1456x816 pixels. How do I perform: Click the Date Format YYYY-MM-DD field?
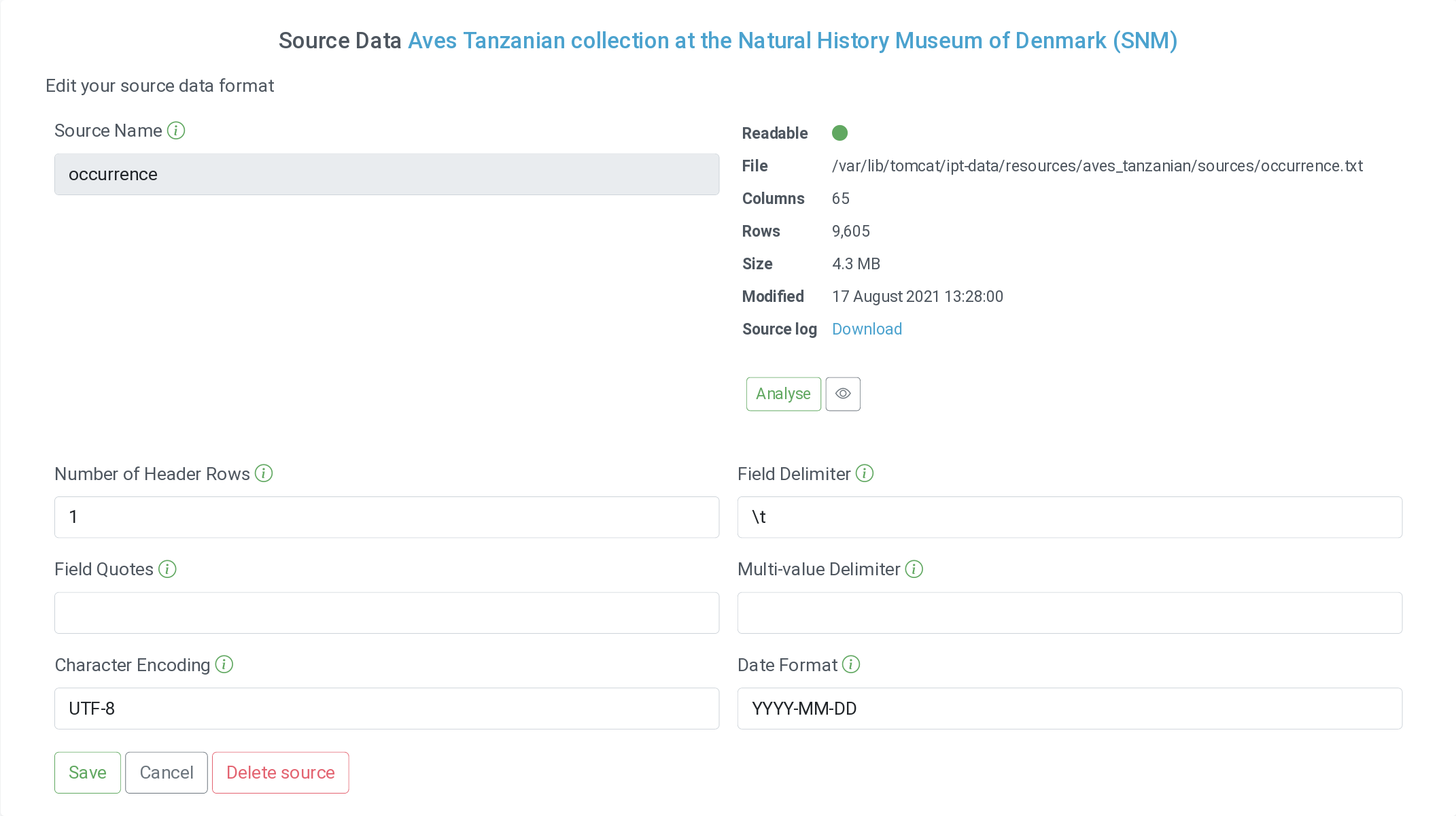[1069, 709]
